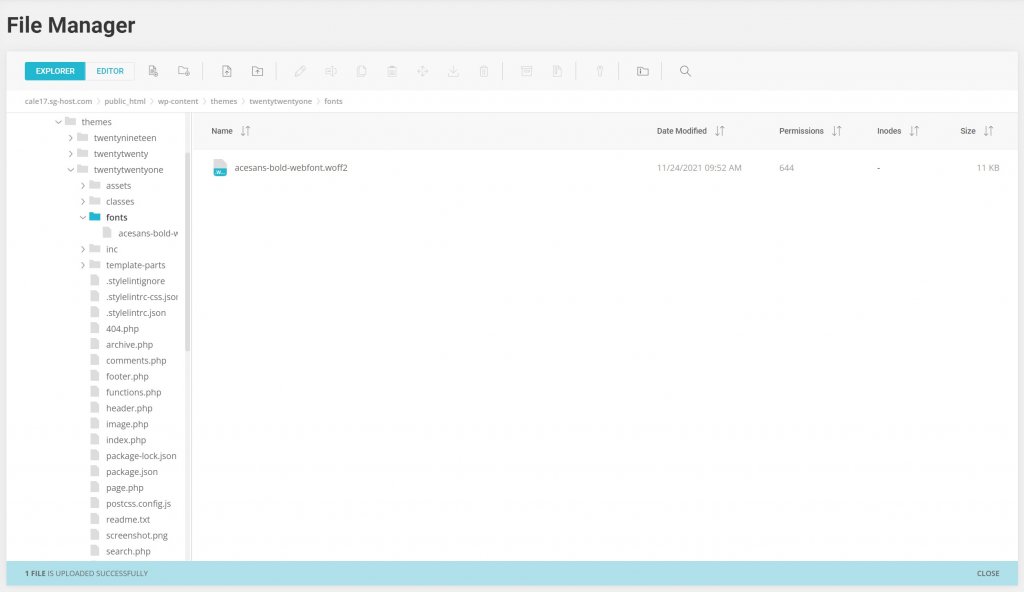Image resolution: width=1024 pixels, height=592 pixels.
Task: Click the Copy toolbar icon
Action: [361, 71]
